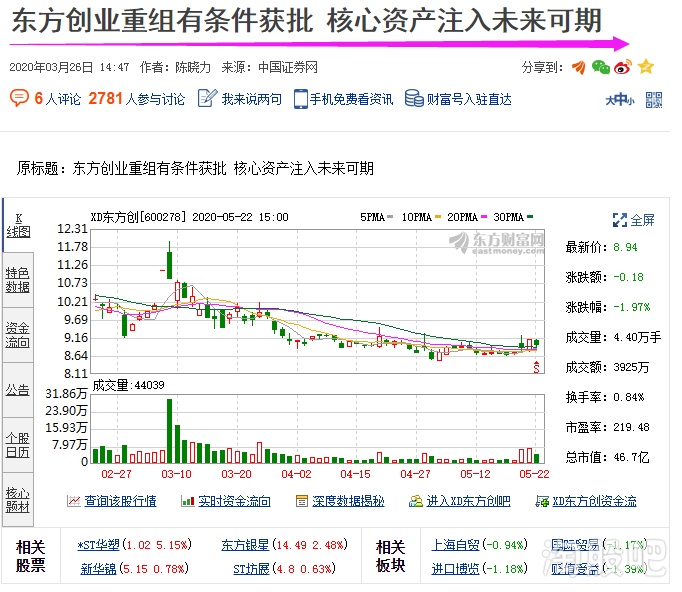Share article to Sina Weibo
The height and width of the screenshot is (592, 682).
(x=623, y=67)
